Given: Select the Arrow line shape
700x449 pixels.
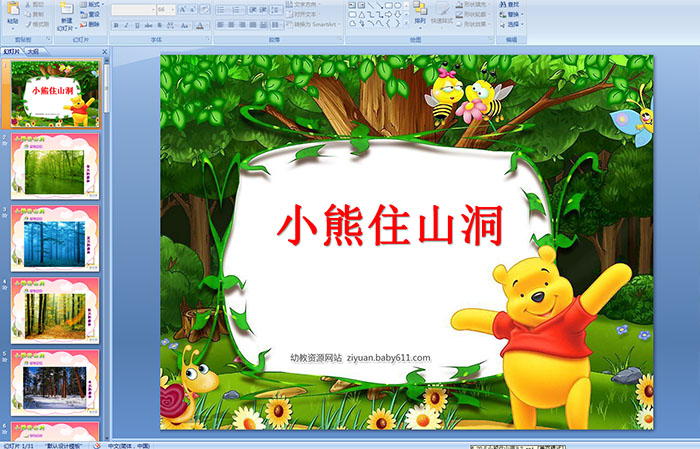Looking at the screenshot, I should [380, 5].
